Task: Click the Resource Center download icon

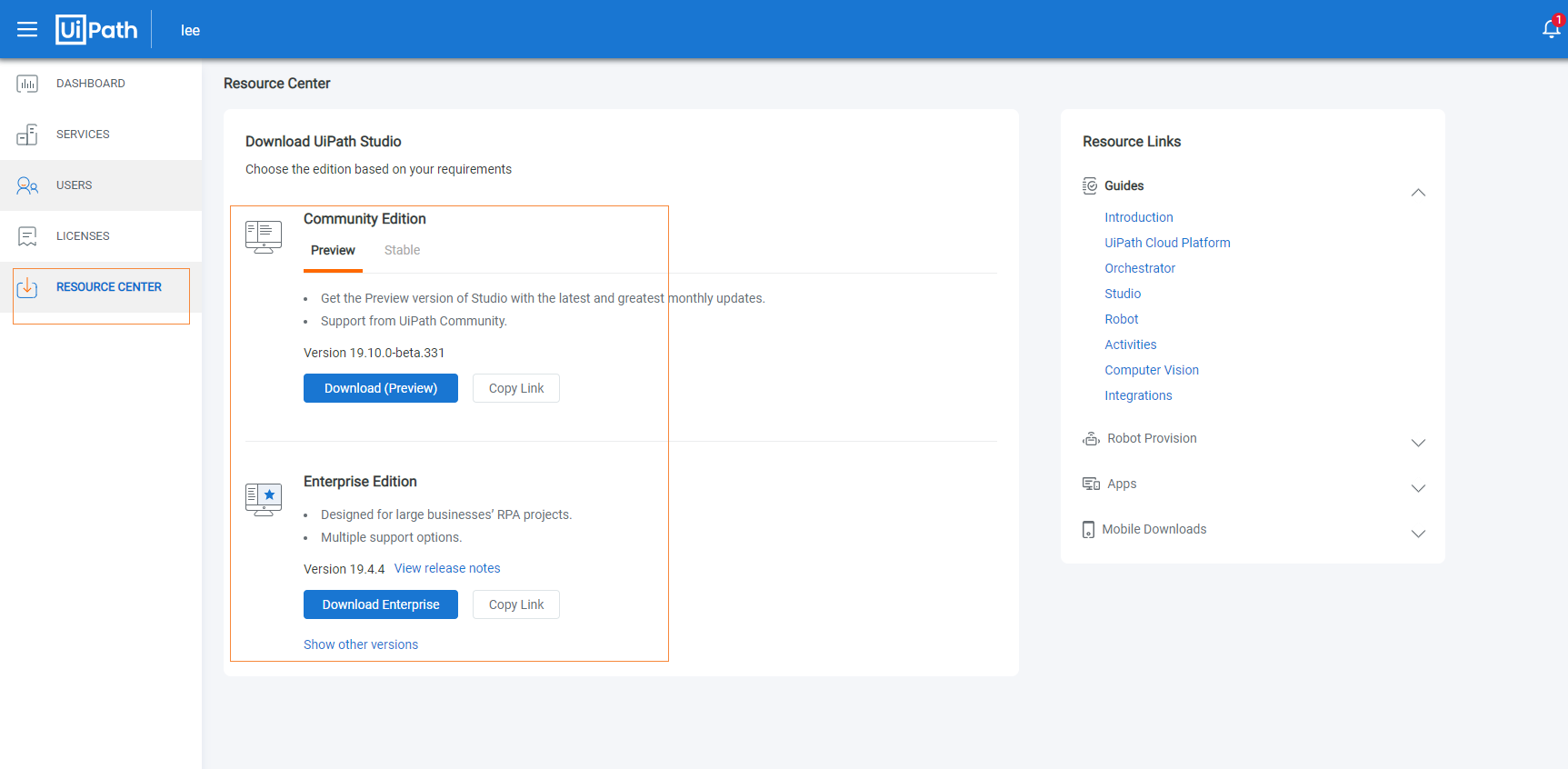Action: [x=27, y=288]
